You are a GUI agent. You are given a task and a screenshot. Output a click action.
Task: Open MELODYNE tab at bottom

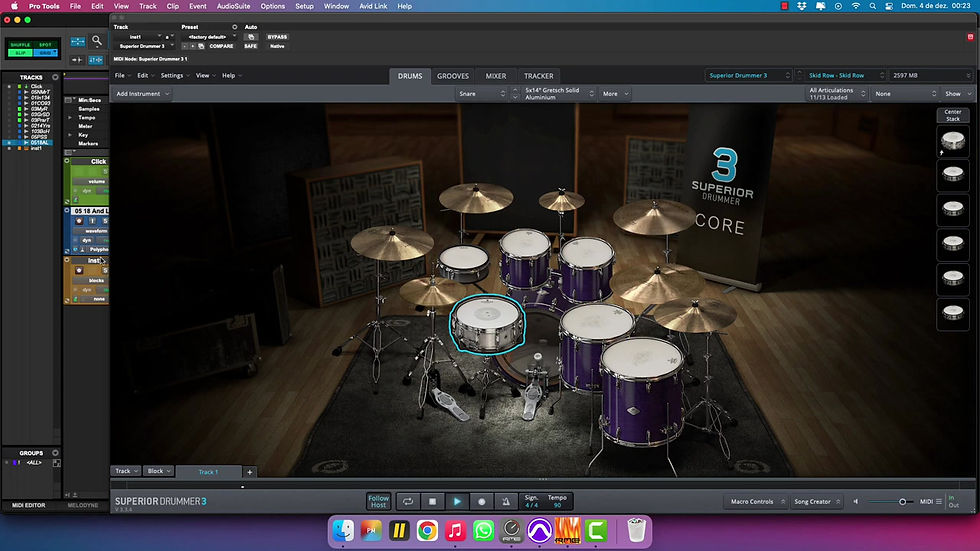pos(82,505)
